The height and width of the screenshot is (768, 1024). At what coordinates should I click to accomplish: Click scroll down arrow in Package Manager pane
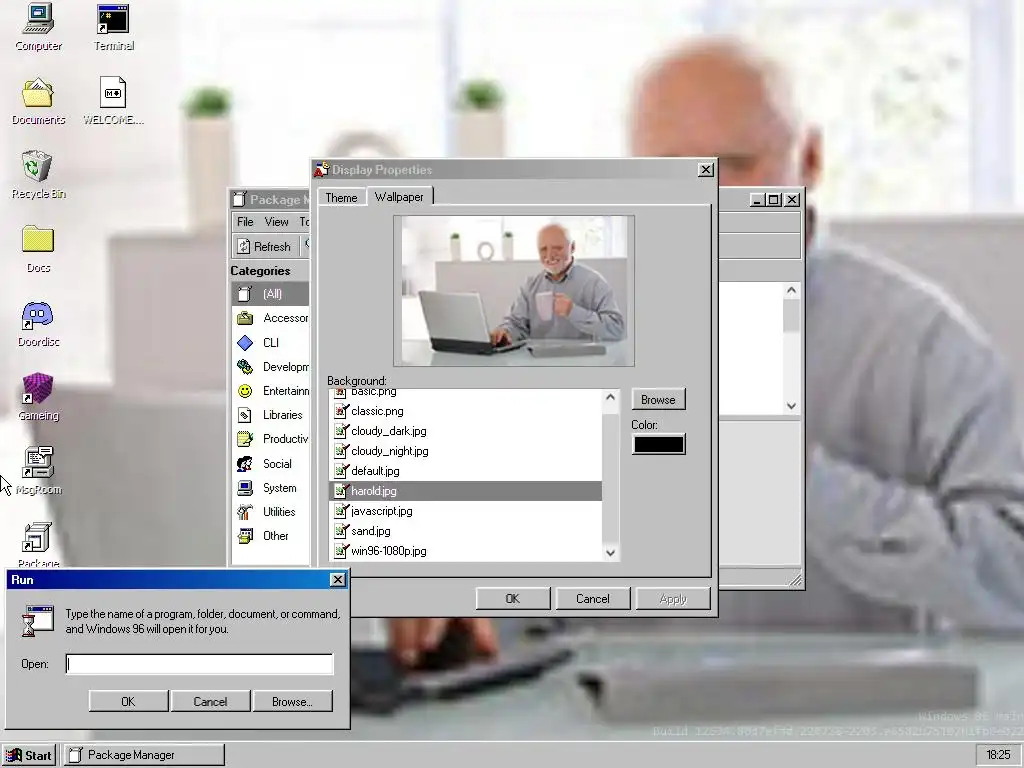coord(792,406)
